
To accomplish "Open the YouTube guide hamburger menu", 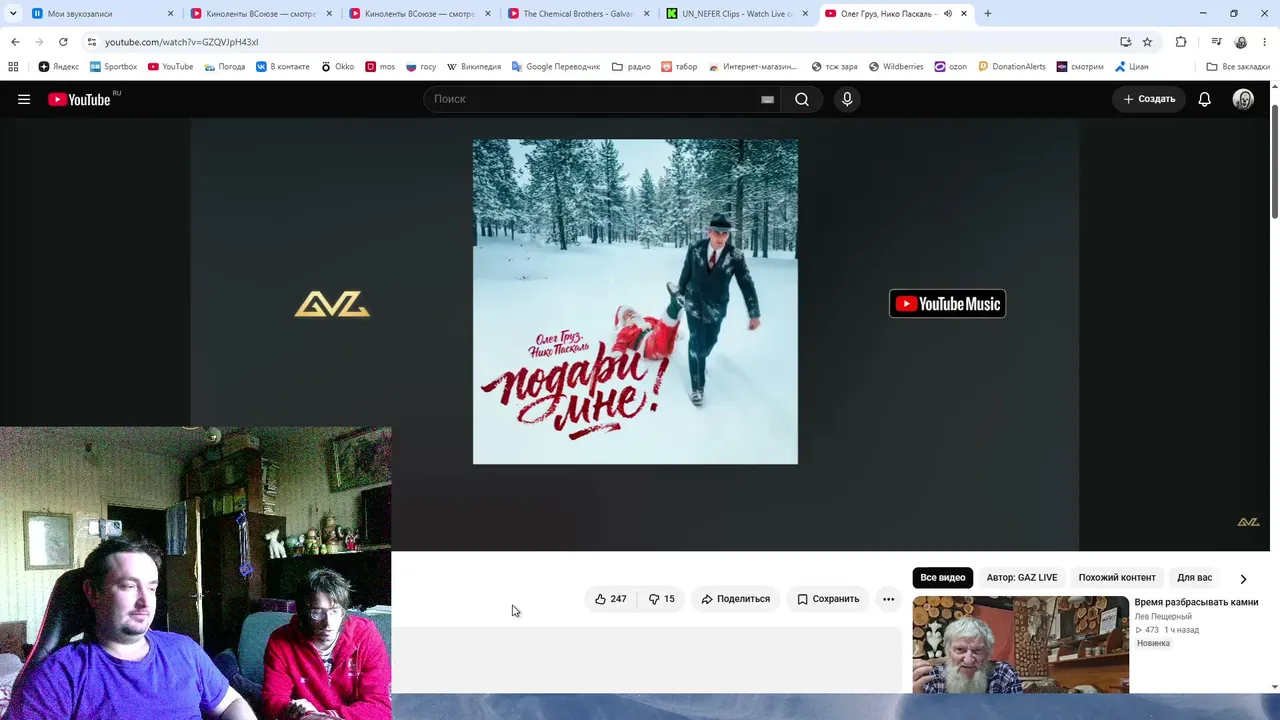I will (24, 99).
